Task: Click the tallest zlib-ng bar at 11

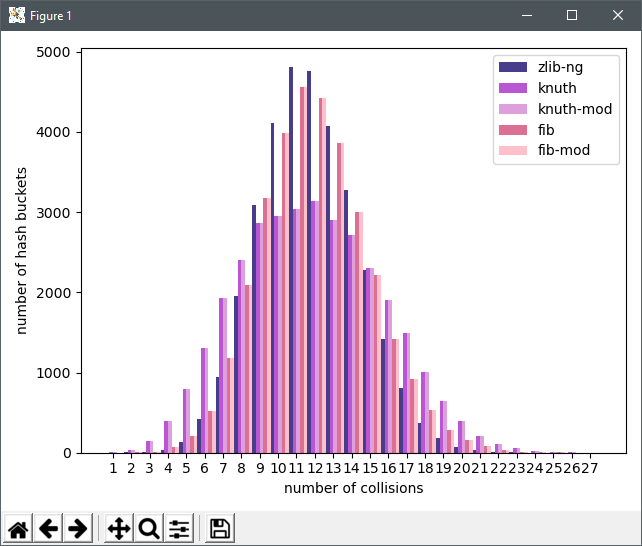Action: pos(291,260)
